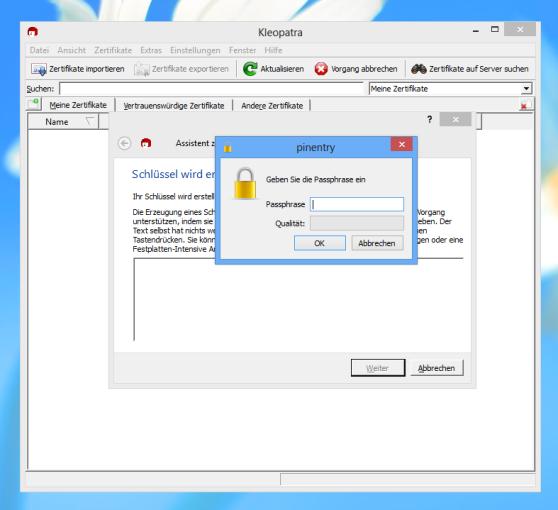
Task: Click the wizard help question mark
Action: point(430,120)
